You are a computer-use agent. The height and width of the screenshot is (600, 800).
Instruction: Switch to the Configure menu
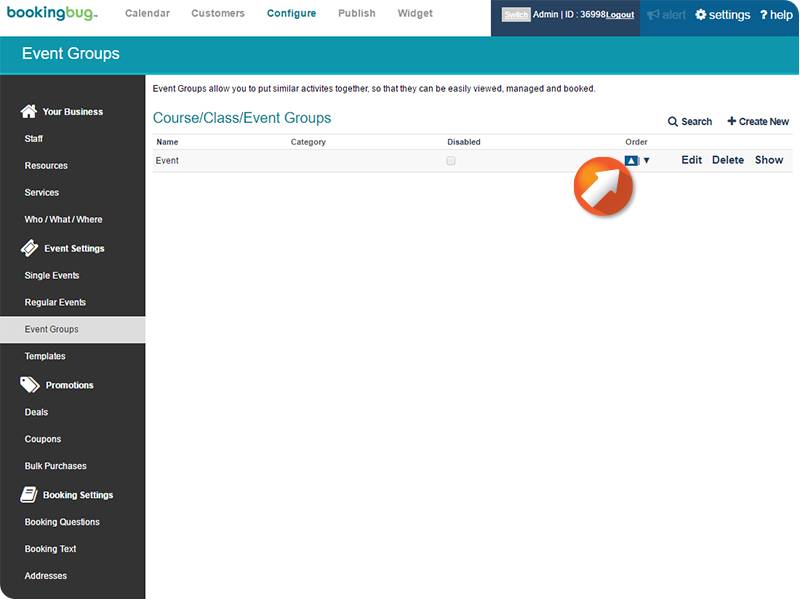tap(291, 13)
